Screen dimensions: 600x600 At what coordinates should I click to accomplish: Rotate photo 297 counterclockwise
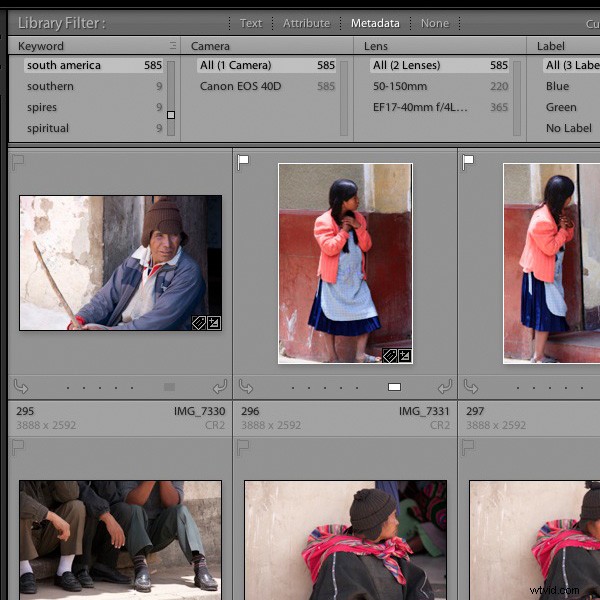pos(471,387)
